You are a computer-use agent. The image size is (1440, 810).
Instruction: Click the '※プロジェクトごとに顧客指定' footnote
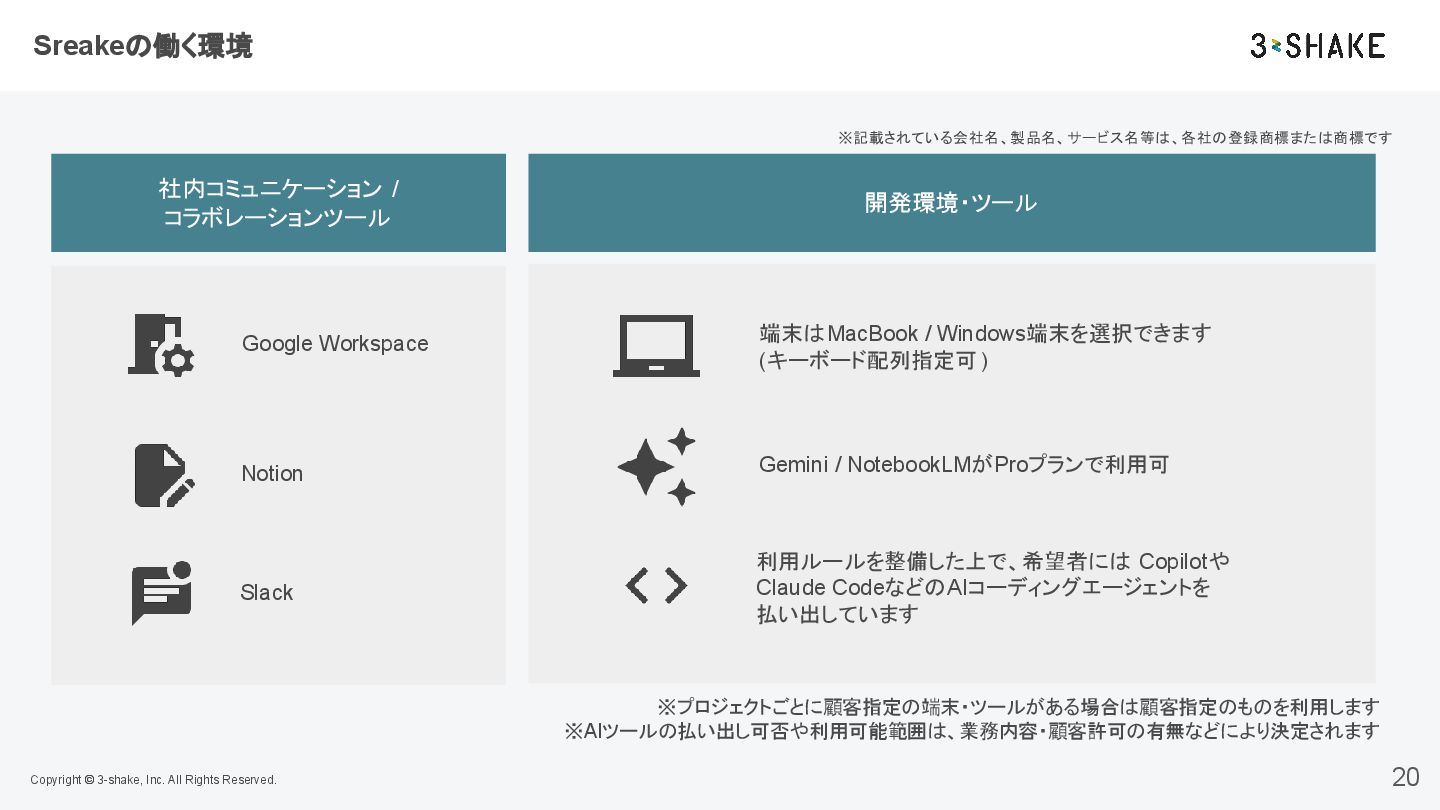click(x=1017, y=707)
